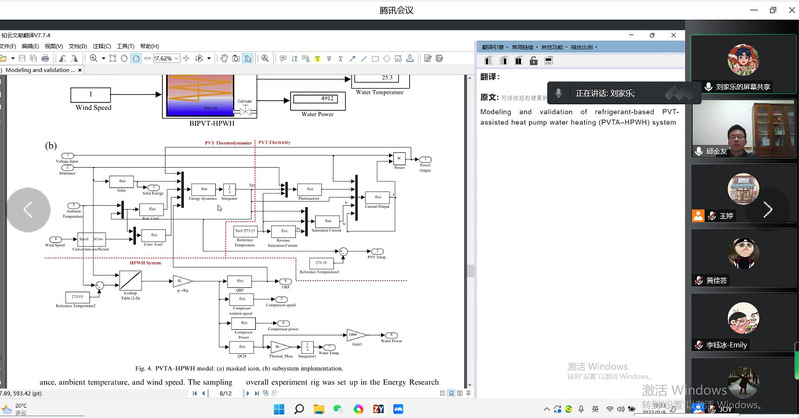Click the window layout icon beside lock

548,61
